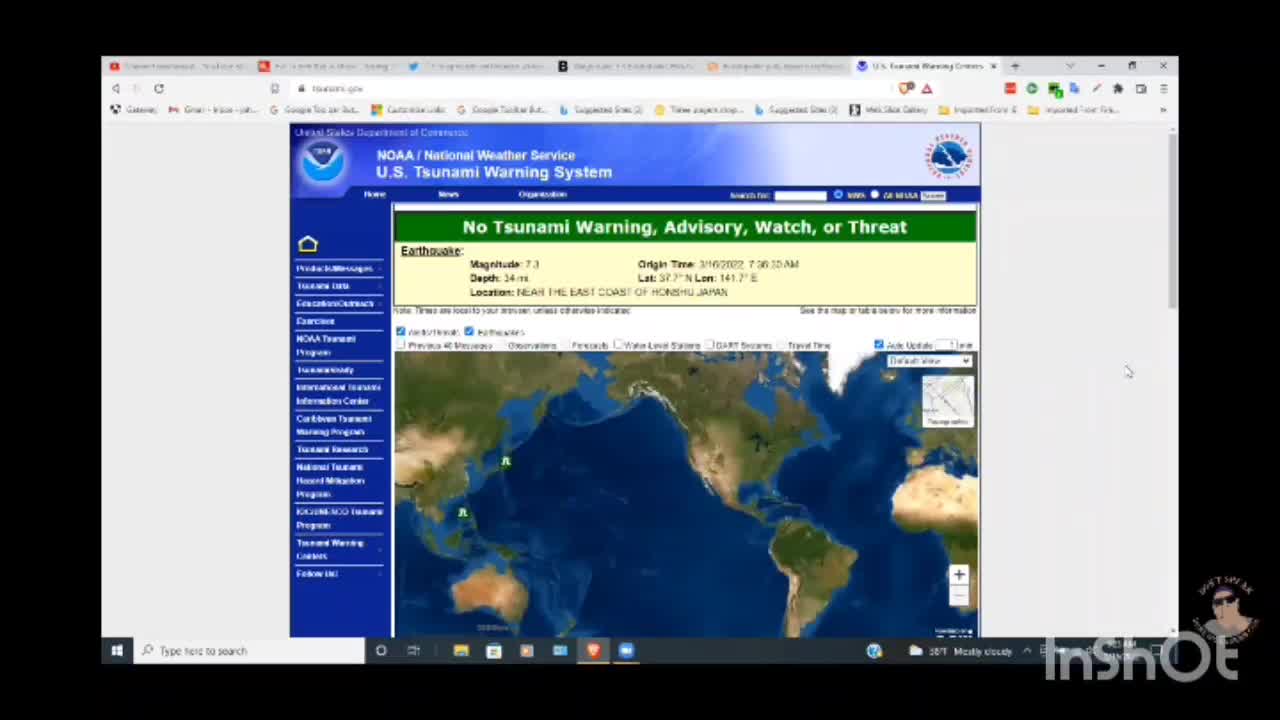
Task: Click the green map marker near the Philippines
Action: (x=462, y=512)
